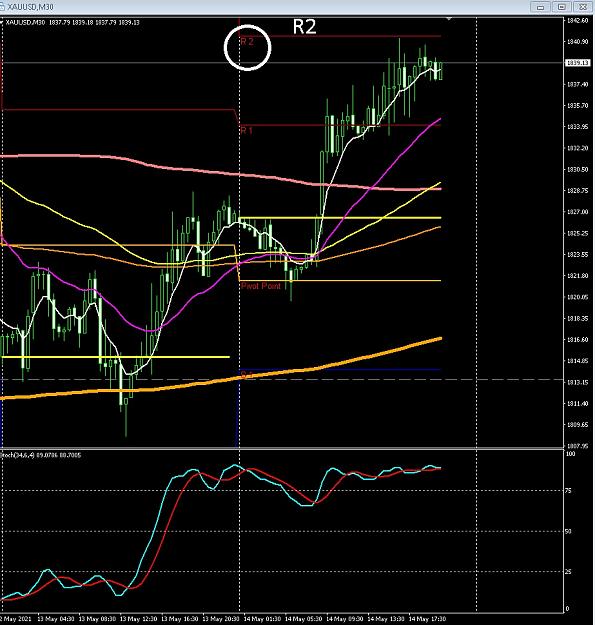Click the 75 level on stochastic scale
The height and width of the screenshot is (625, 595).
[x=568, y=491]
